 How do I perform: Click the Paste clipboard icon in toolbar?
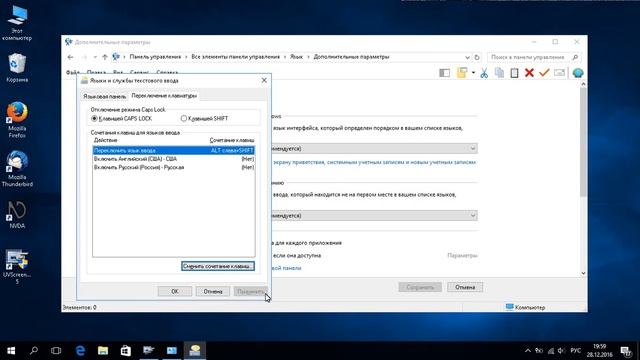point(514,73)
